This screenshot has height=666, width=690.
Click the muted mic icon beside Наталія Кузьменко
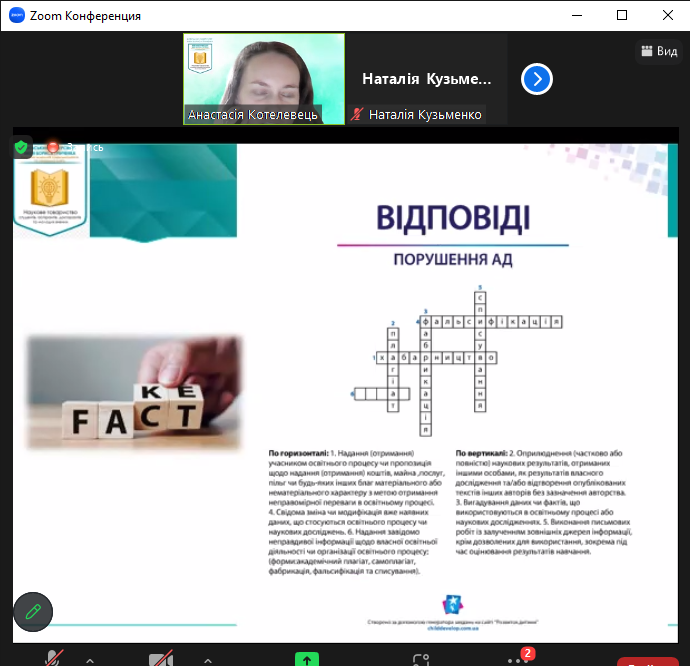(x=356, y=114)
